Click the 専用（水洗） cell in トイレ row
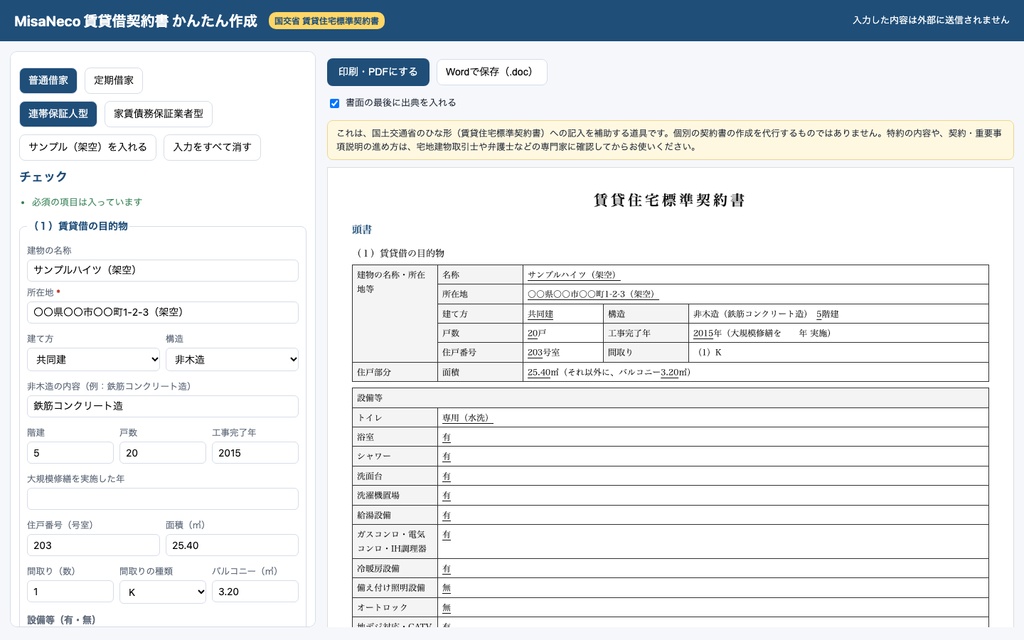 [713, 417]
